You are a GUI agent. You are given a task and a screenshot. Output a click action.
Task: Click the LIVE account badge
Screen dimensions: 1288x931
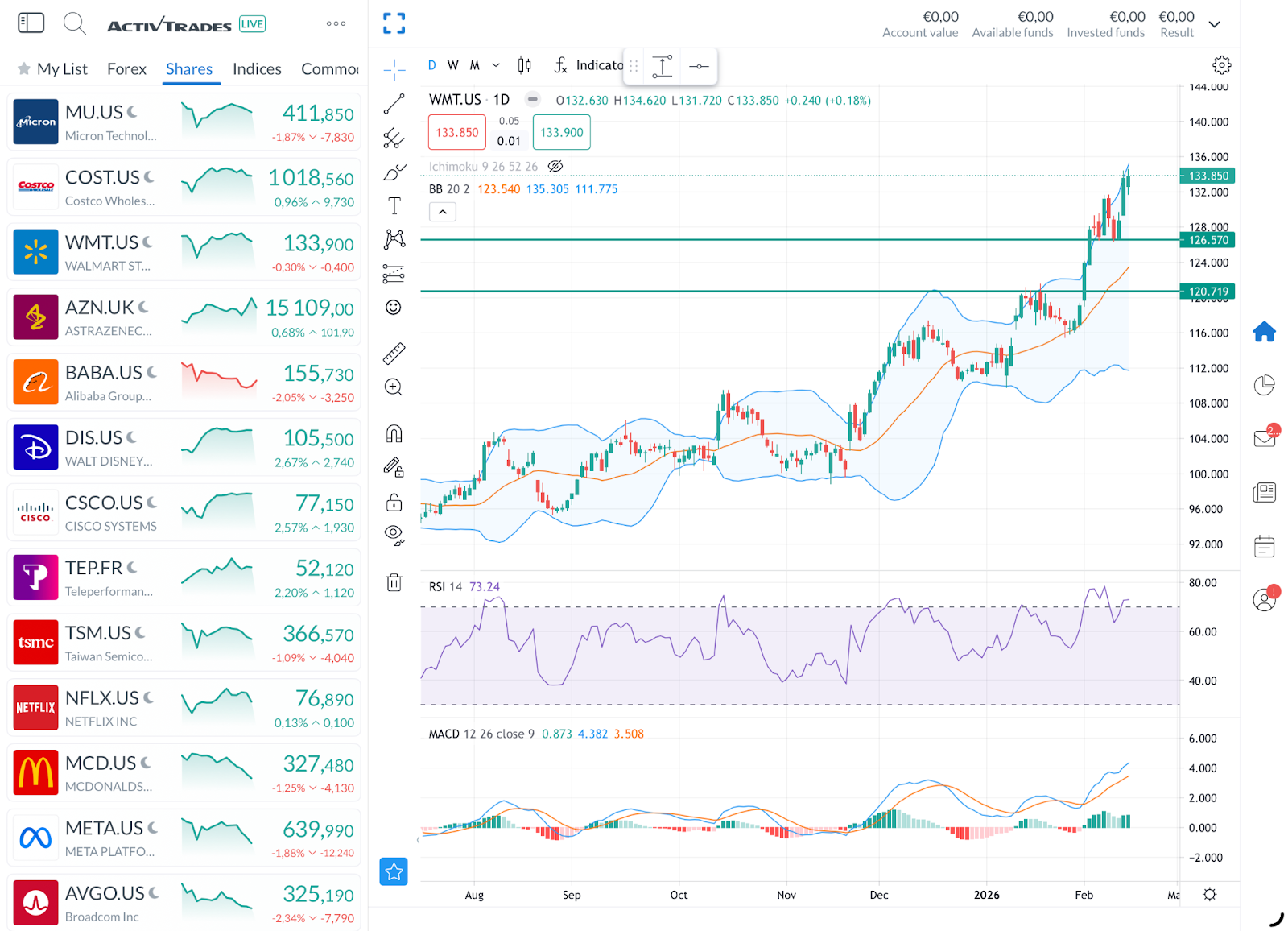[252, 24]
